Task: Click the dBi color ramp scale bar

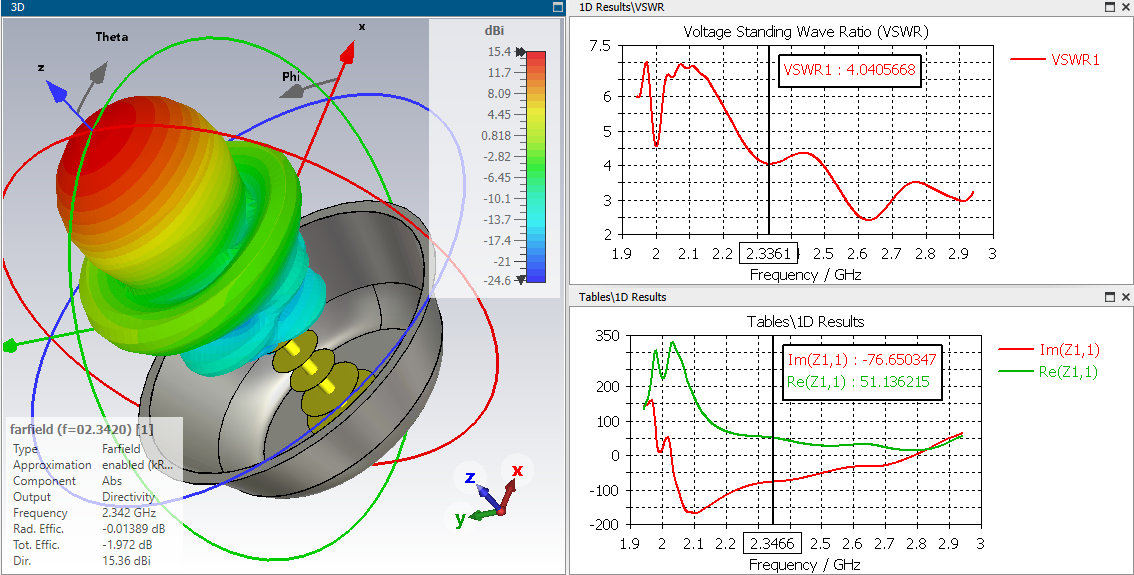Action: [536, 166]
